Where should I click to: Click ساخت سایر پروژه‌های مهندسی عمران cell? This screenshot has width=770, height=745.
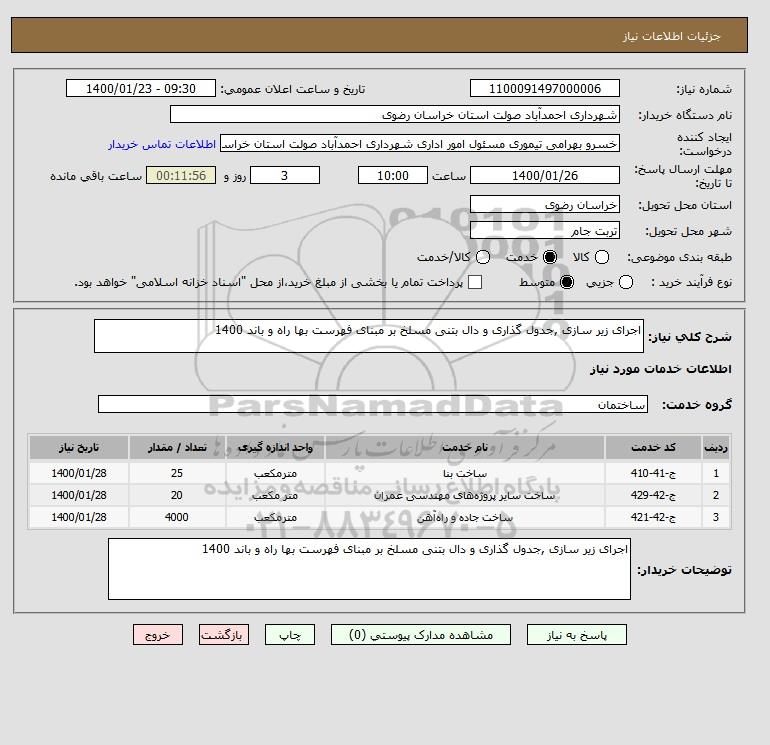[465, 495]
